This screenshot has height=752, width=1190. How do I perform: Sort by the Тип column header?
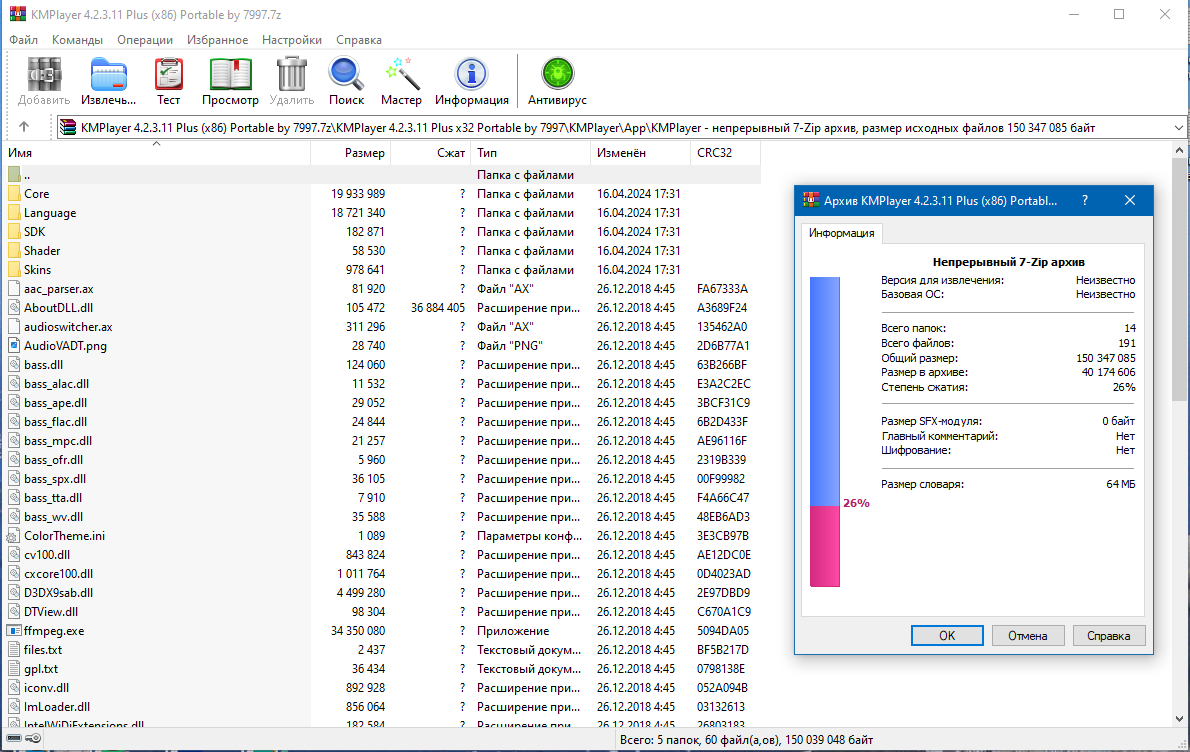(530, 153)
